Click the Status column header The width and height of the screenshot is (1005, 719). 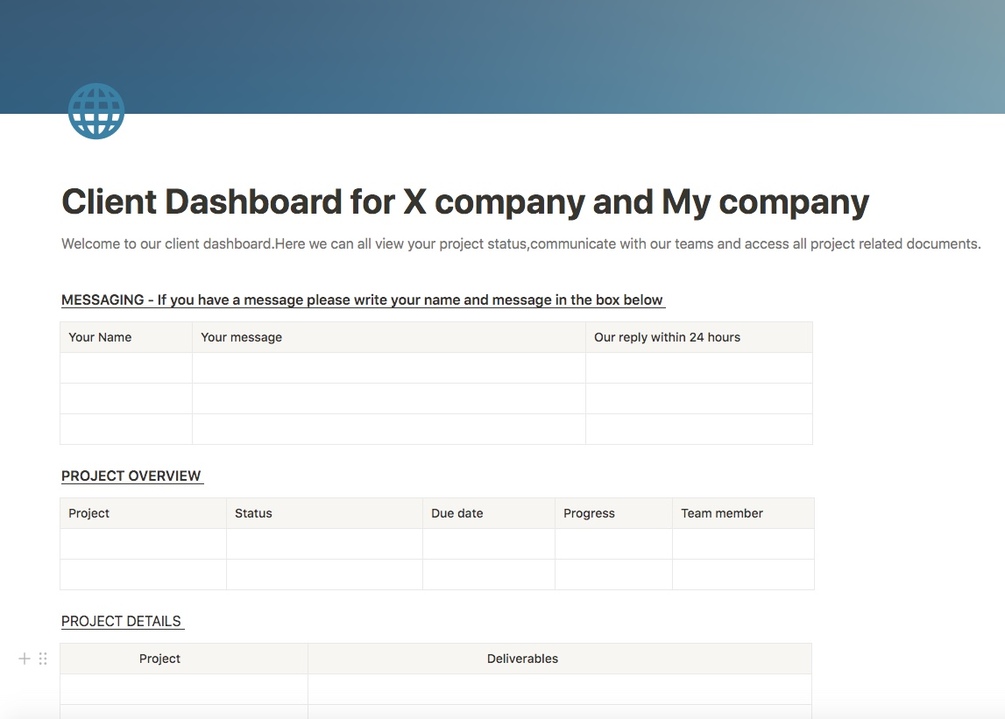(x=254, y=514)
